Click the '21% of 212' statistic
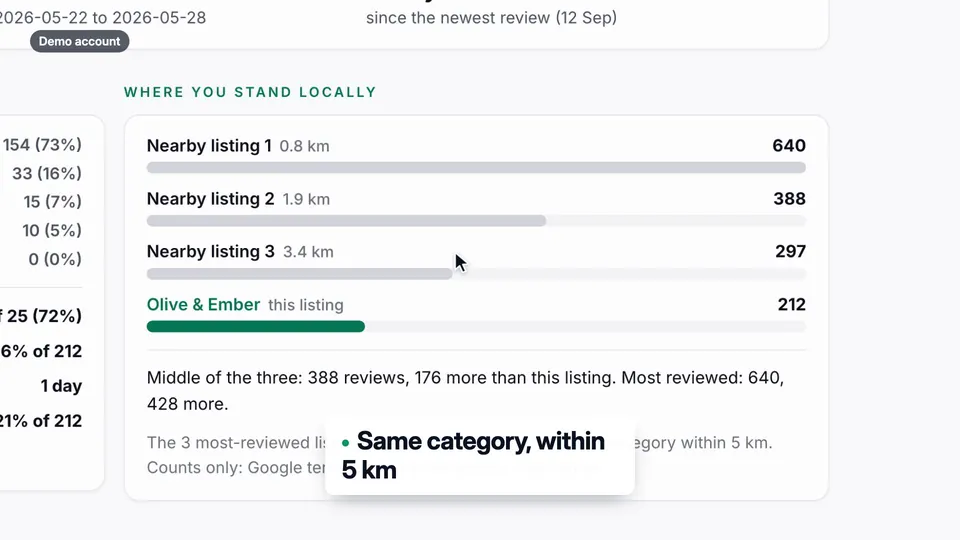Image resolution: width=960 pixels, height=540 pixels. click(41, 421)
